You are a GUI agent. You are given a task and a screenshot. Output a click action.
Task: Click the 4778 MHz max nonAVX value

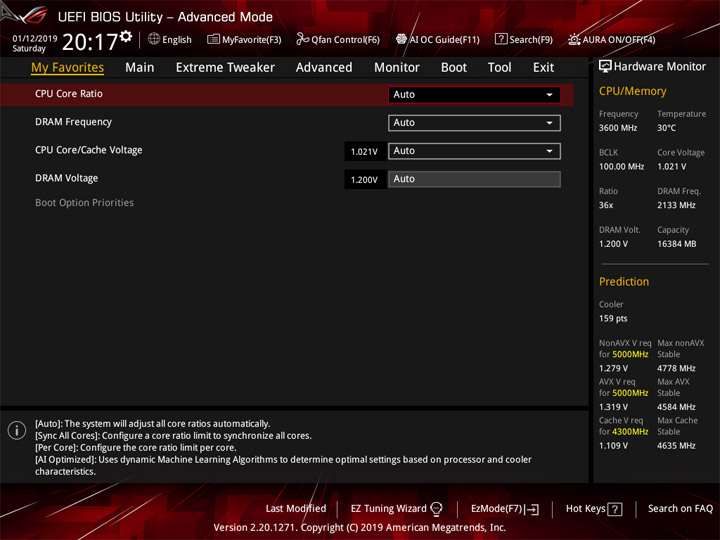(676, 368)
